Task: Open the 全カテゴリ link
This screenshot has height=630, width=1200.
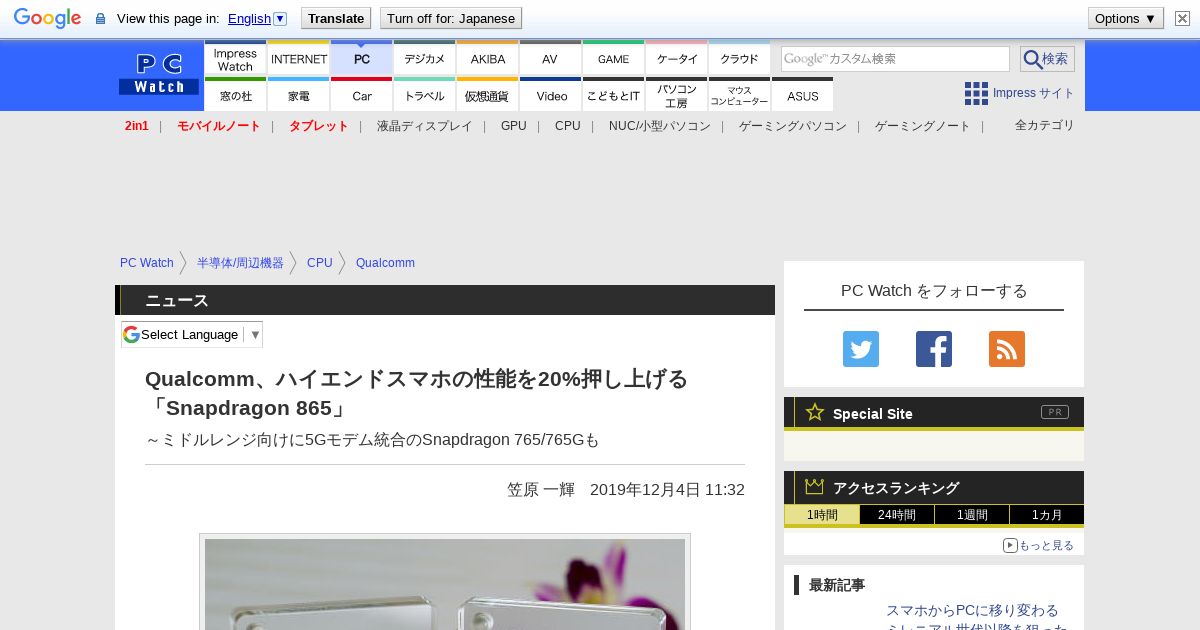Action: [x=1044, y=125]
